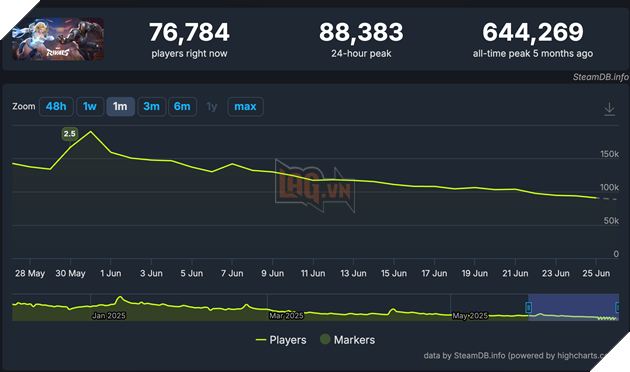The width and height of the screenshot is (630, 372).
Task: Toggle the Markers series in legend
Action: (348, 340)
